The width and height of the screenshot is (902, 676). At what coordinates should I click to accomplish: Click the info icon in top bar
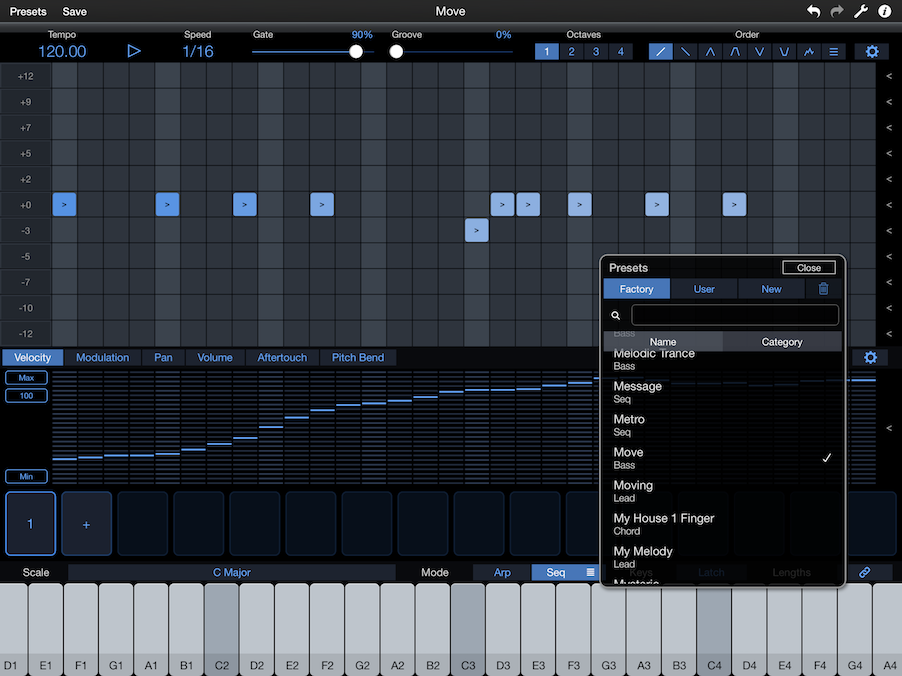coord(885,12)
